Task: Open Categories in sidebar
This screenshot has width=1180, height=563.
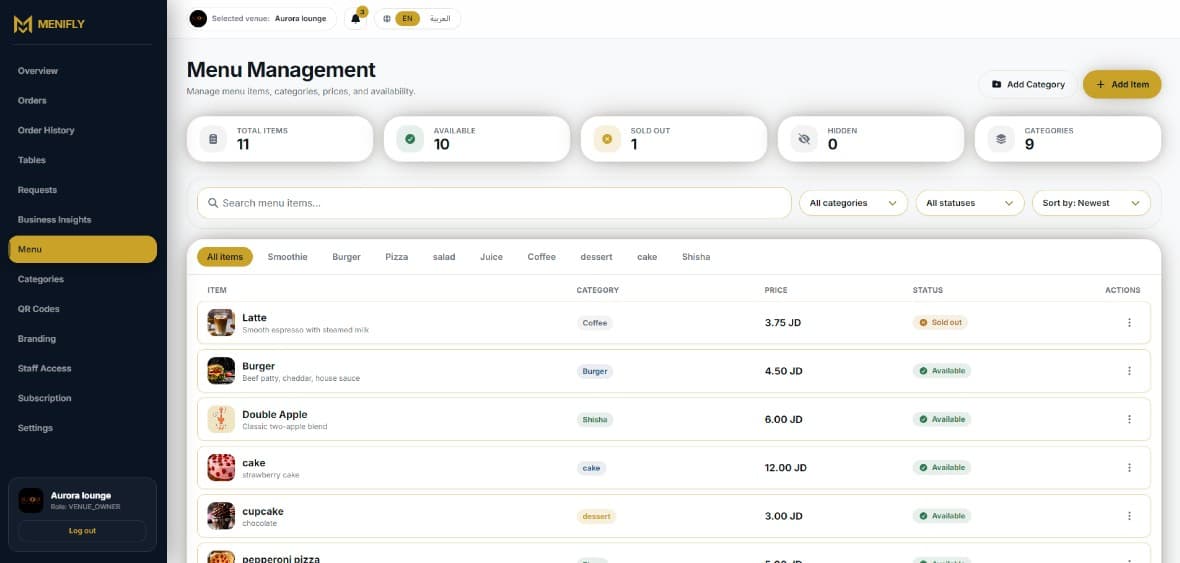Action: (83, 279)
